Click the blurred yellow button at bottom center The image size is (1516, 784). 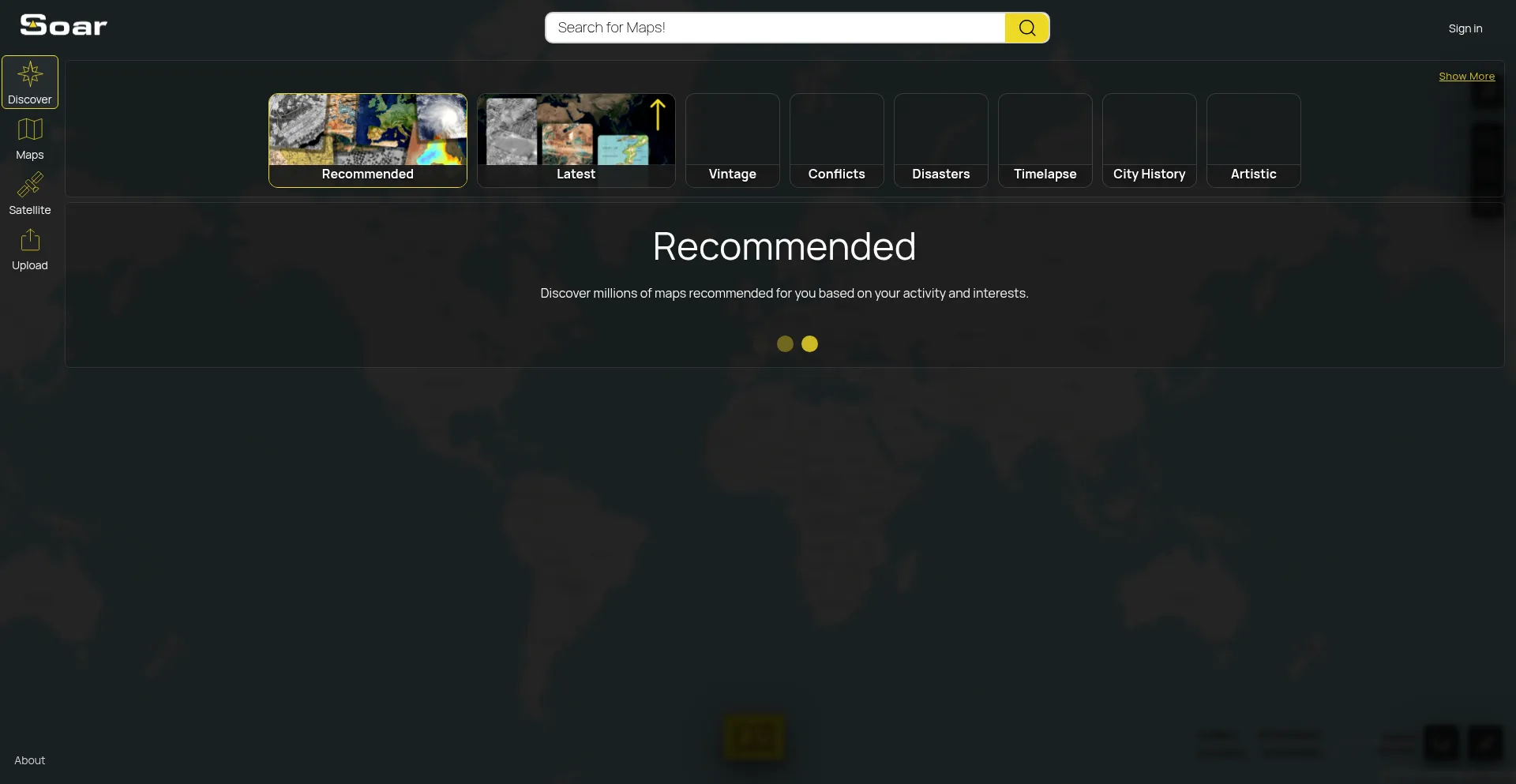(754, 737)
